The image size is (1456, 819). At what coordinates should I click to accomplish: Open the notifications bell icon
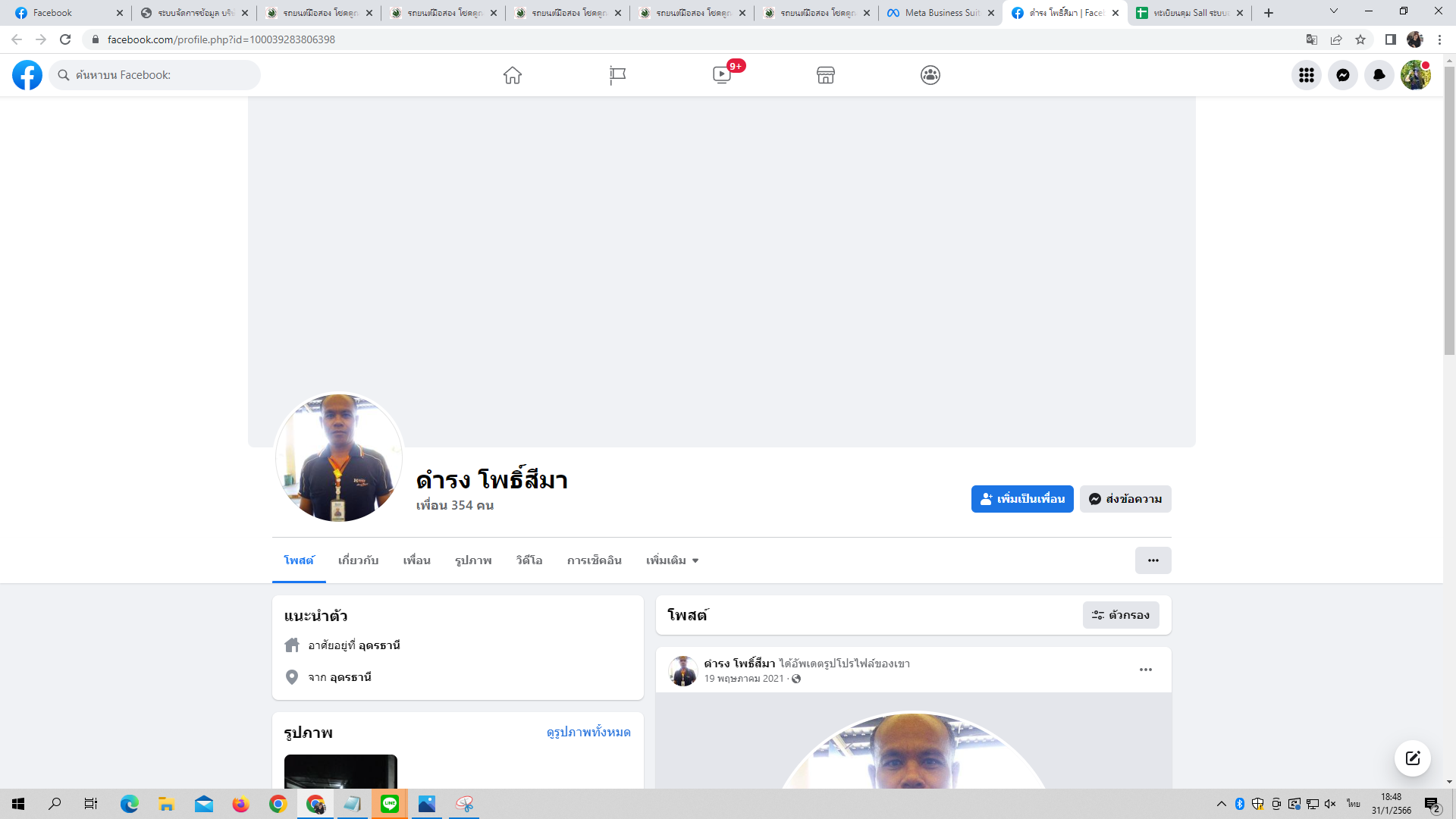click(1379, 75)
